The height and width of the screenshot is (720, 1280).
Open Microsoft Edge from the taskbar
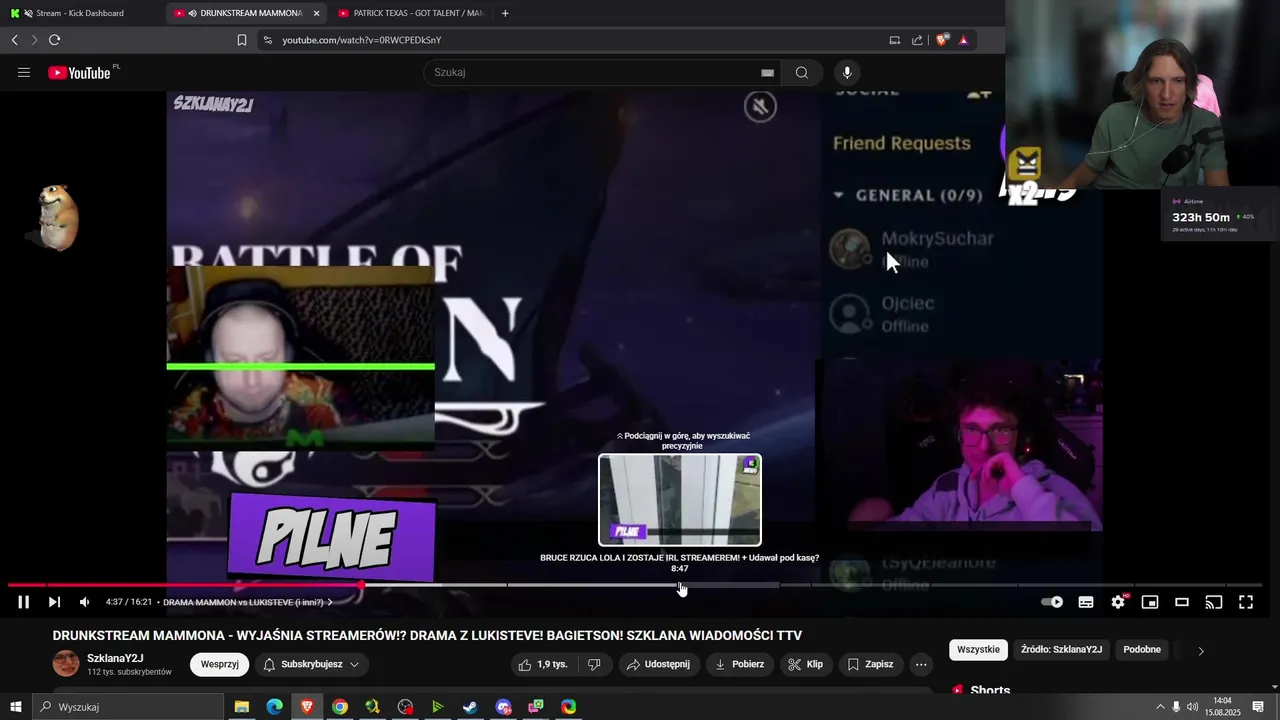[x=274, y=707]
